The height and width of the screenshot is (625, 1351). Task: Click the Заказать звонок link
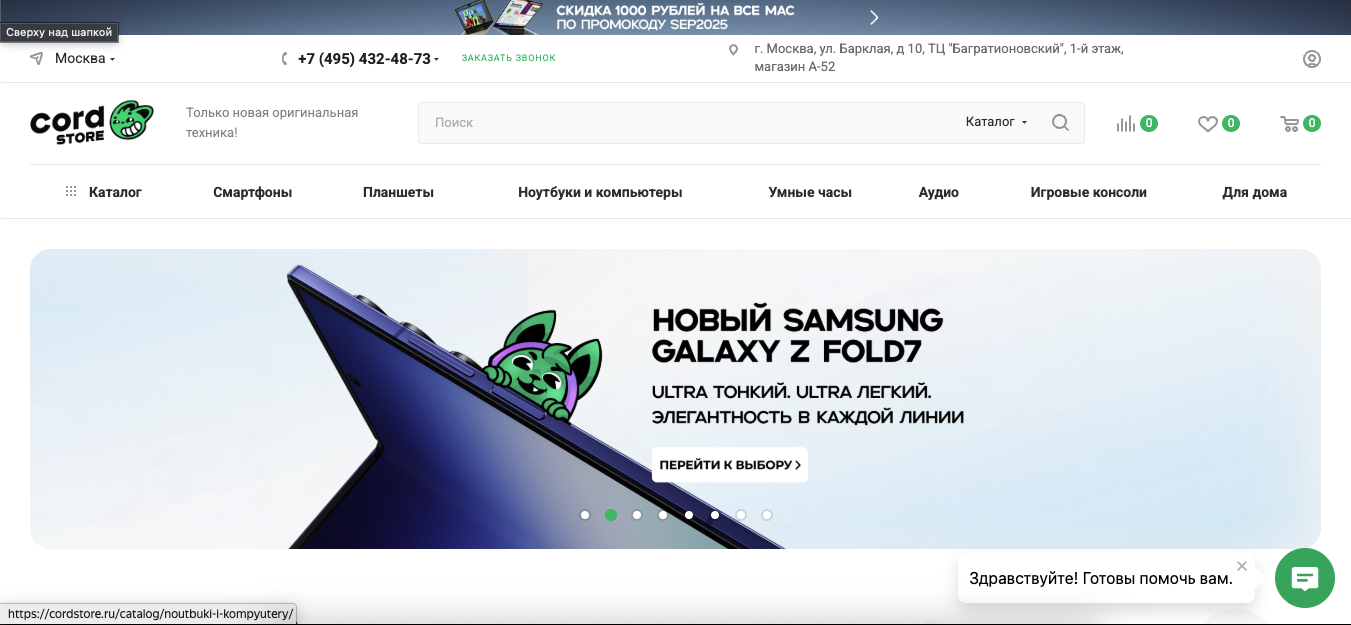[x=508, y=58]
